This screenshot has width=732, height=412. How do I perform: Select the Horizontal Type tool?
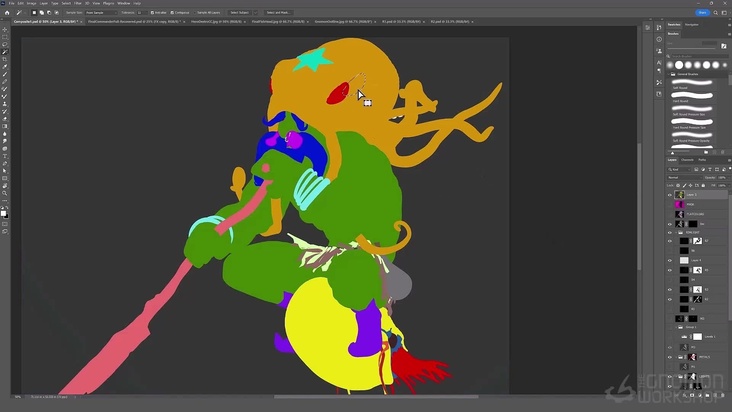coord(5,156)
